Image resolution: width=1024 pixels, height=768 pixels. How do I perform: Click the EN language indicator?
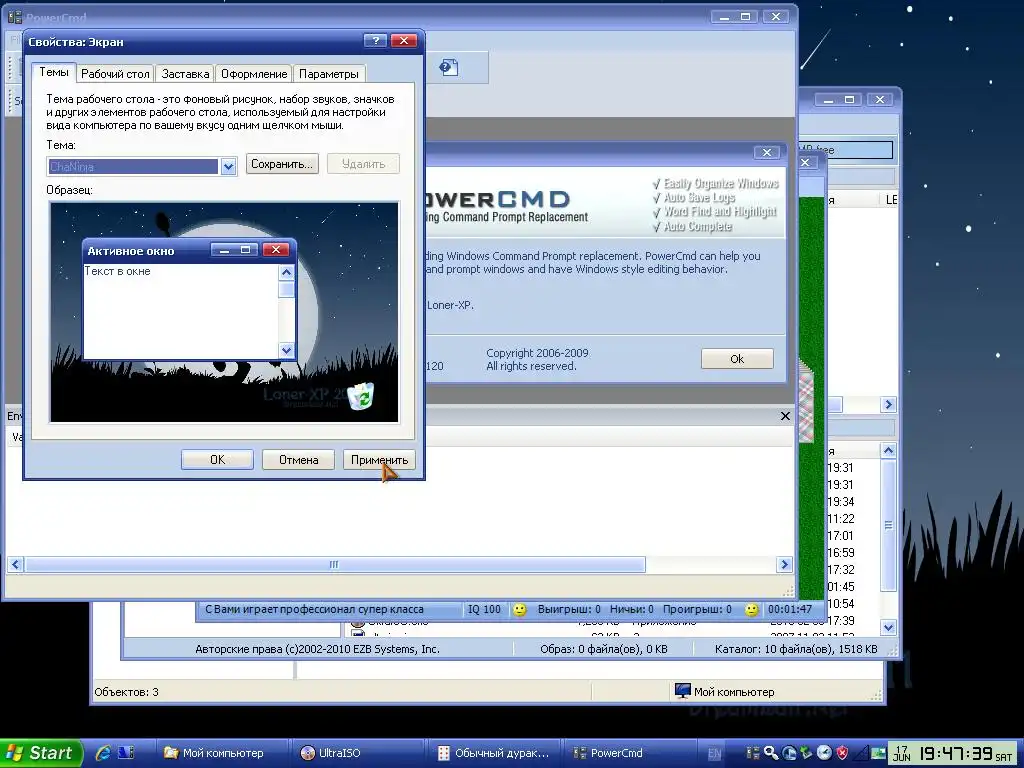click(x=715, y=754)
